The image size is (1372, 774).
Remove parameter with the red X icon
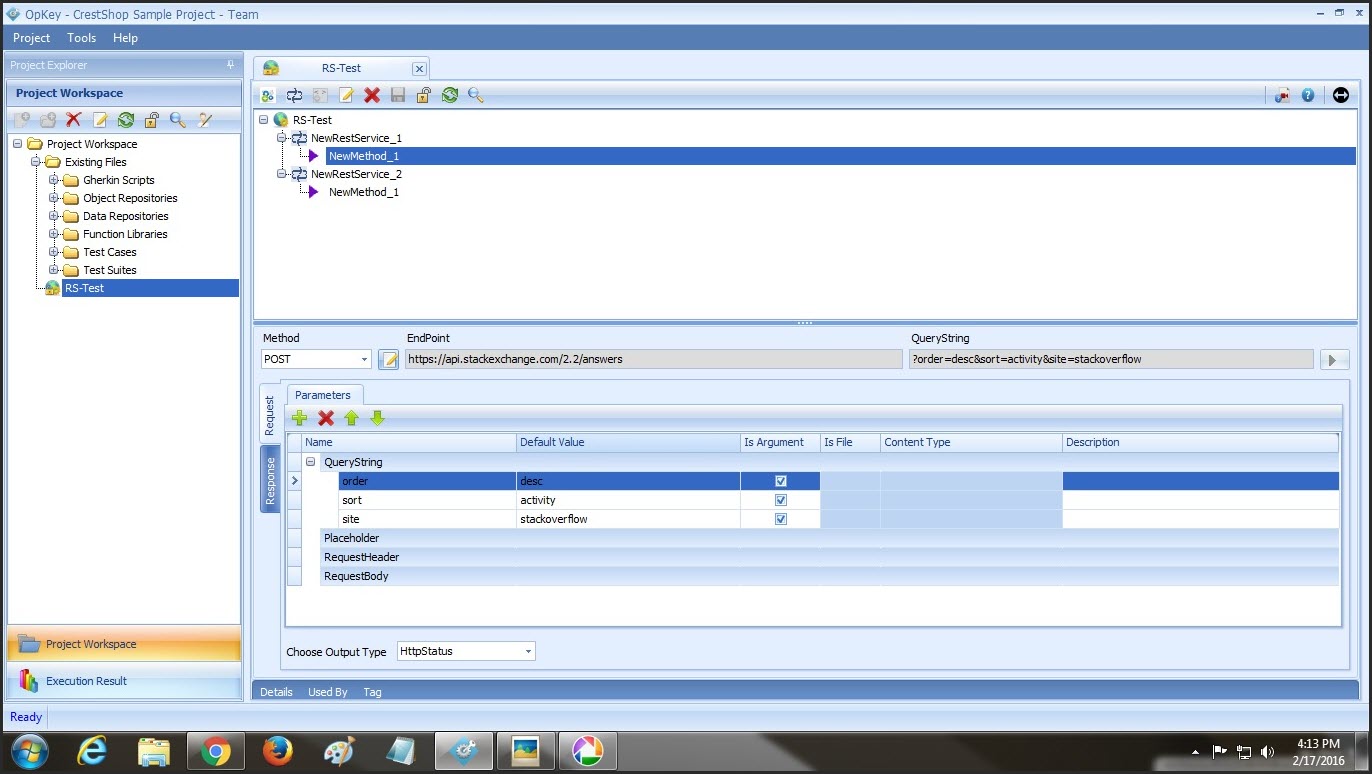[x=325, y=418]
